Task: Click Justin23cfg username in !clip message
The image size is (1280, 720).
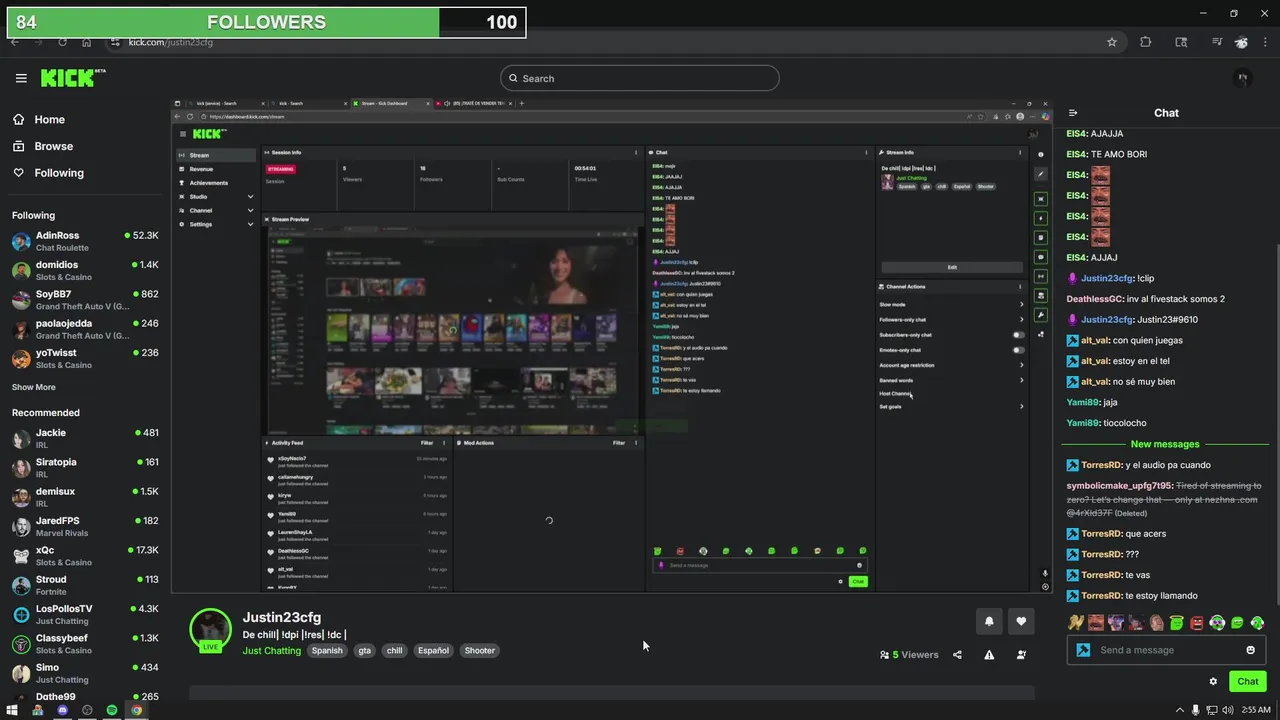Action: click(1107, 278)
